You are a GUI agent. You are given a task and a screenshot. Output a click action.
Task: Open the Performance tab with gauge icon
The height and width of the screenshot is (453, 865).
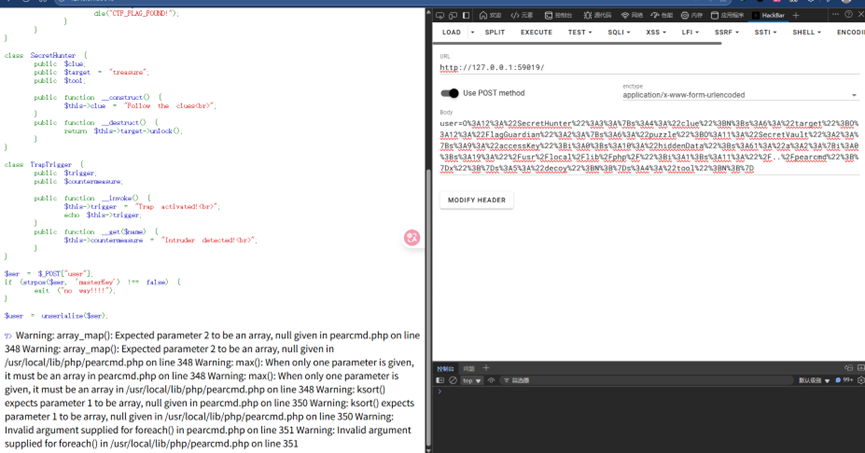pyautogui.click(x=662, y=15)
